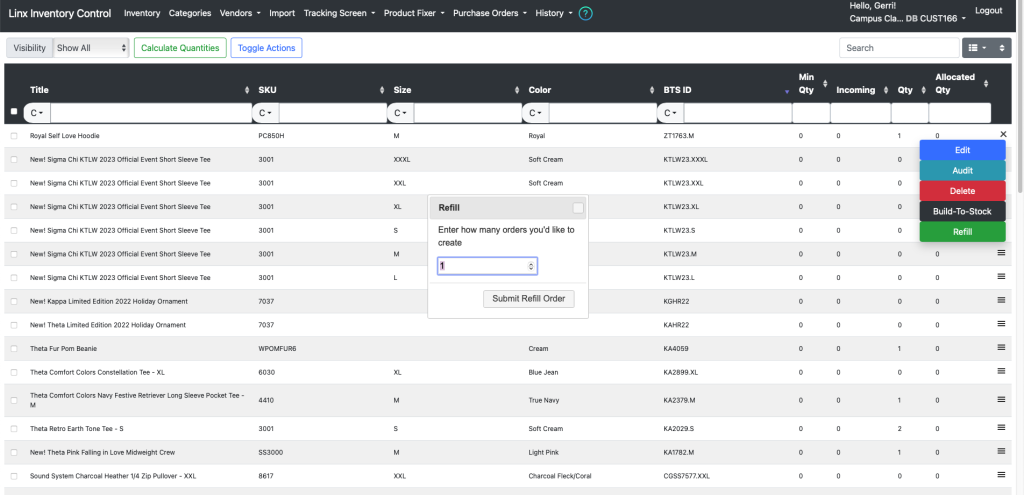1024x495 pixels.
Task: Sort table by Title column arrows
Action: 247,90
